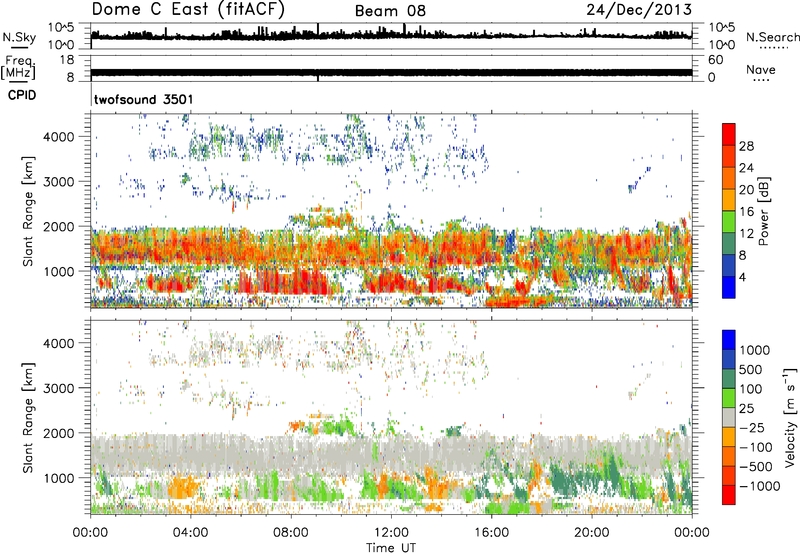This screenshot has width=800, height=554.
Task: Select the '3000' tick of the power panel
Action: (59, 182)
